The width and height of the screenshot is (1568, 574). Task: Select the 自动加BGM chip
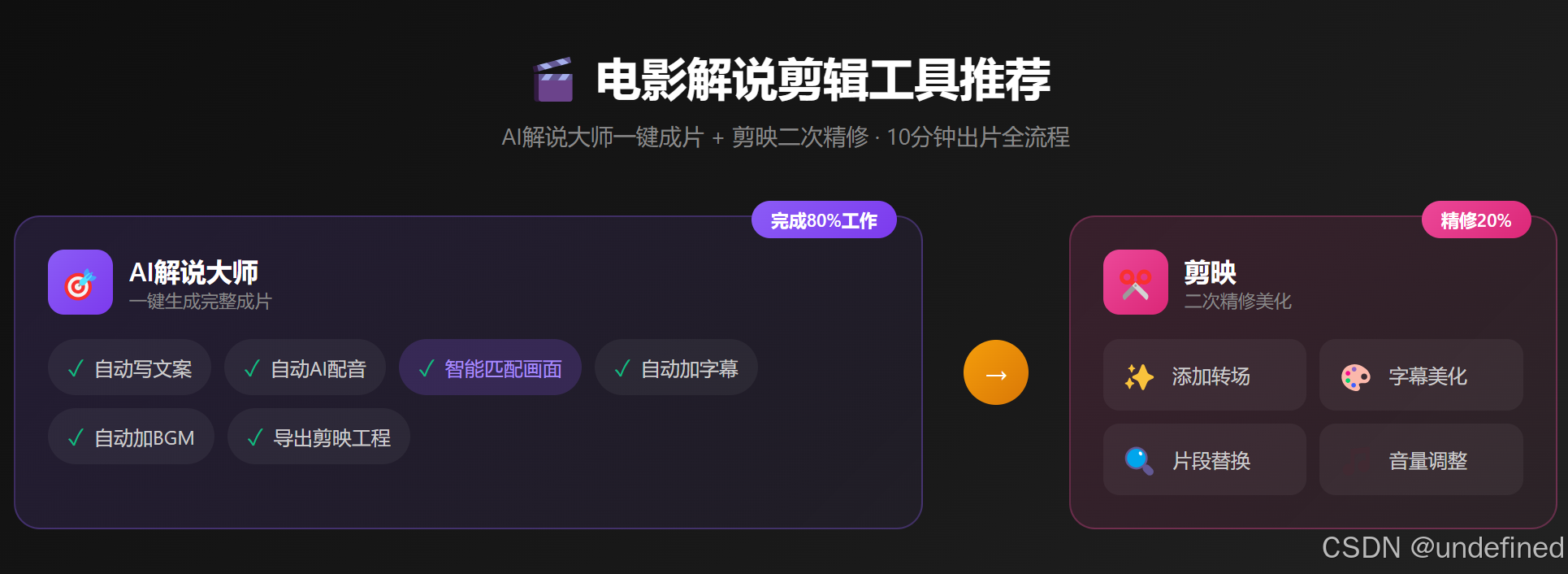[131, 437]
